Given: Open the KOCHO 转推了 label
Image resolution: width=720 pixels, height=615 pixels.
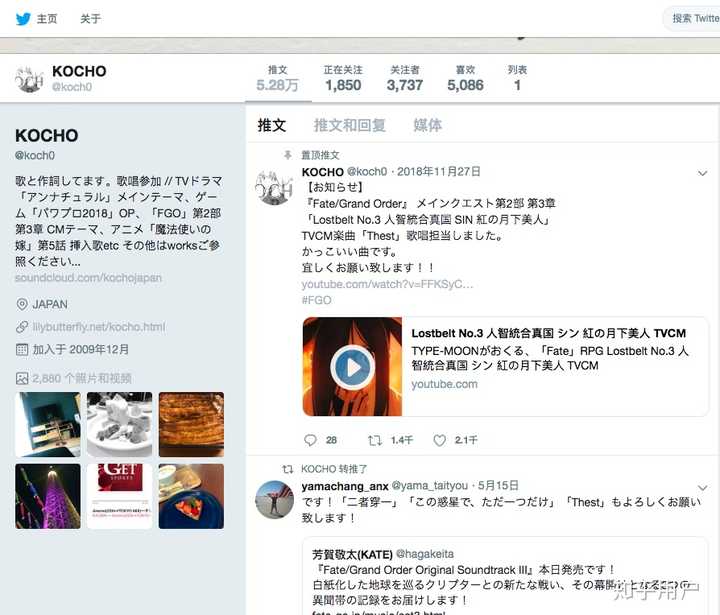Looking at the screenshot, I should 334,469.
